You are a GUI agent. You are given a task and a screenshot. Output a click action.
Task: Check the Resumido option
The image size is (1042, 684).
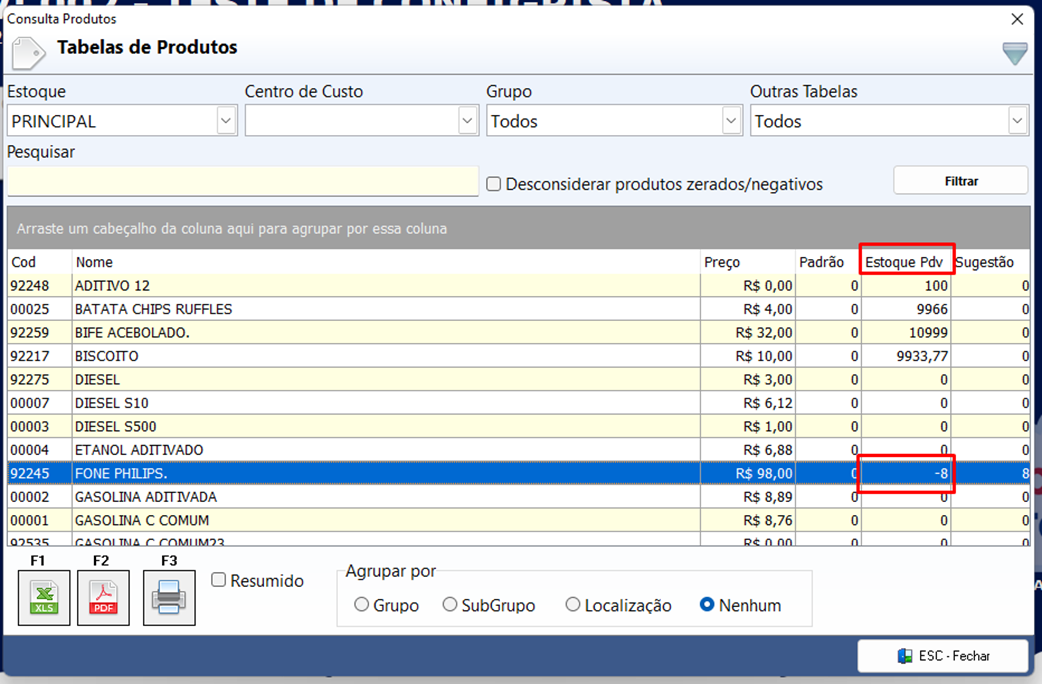219,580
